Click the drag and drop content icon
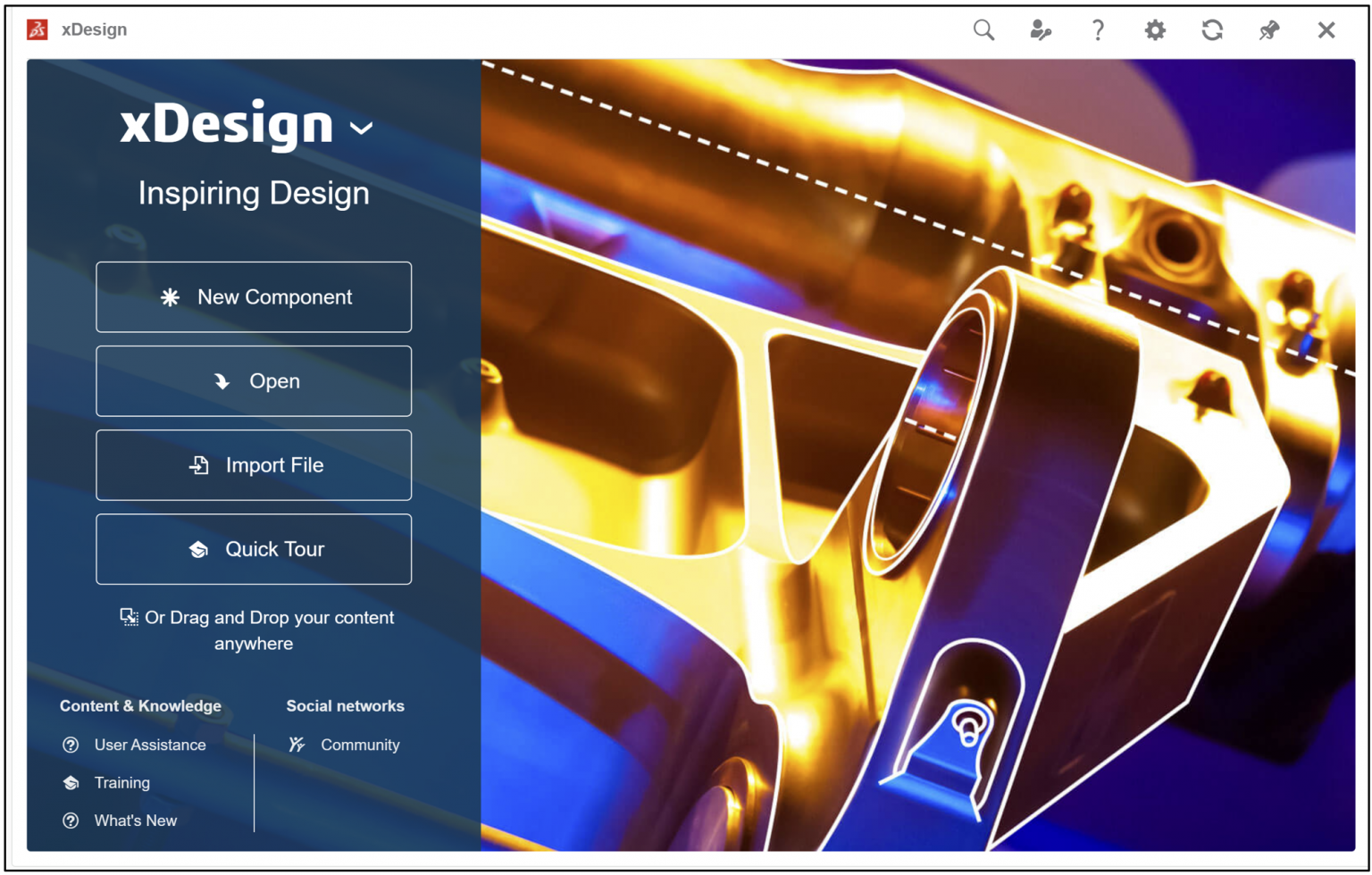 [x=129, y=617]
